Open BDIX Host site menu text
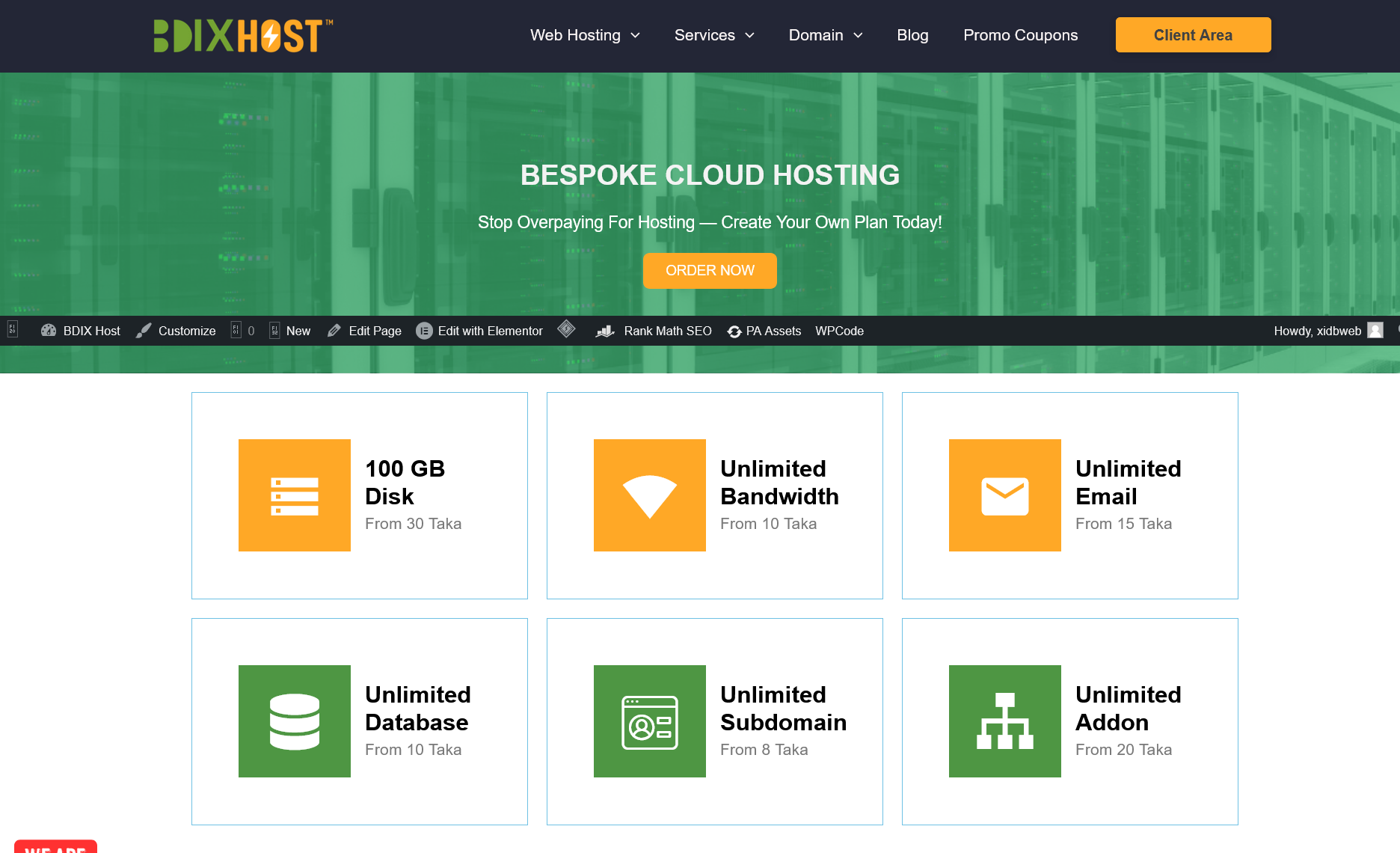This screenshot has height=853, width=1400. [x=91, y=331]
